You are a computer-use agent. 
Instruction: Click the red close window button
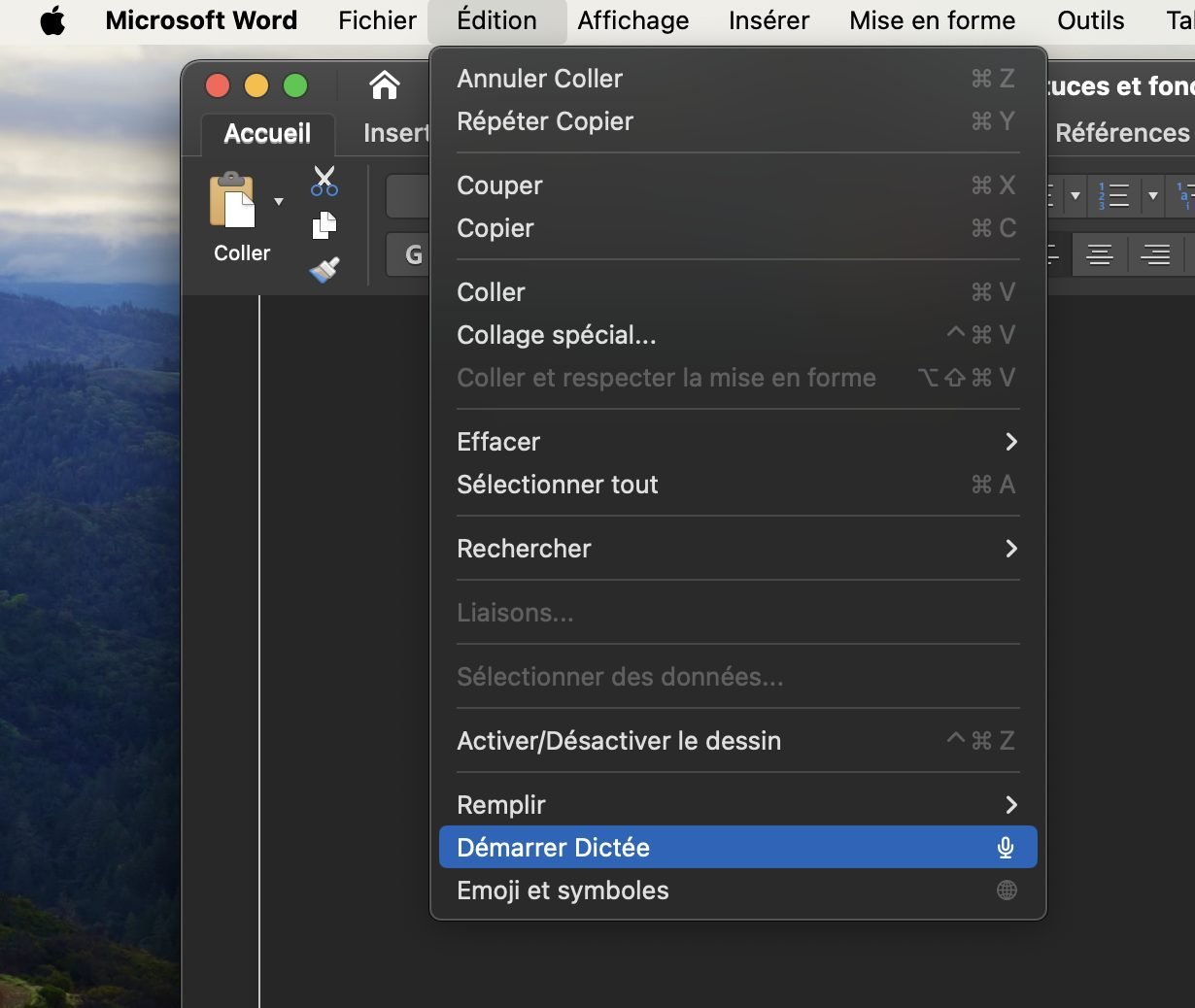(x=218, y=85)
